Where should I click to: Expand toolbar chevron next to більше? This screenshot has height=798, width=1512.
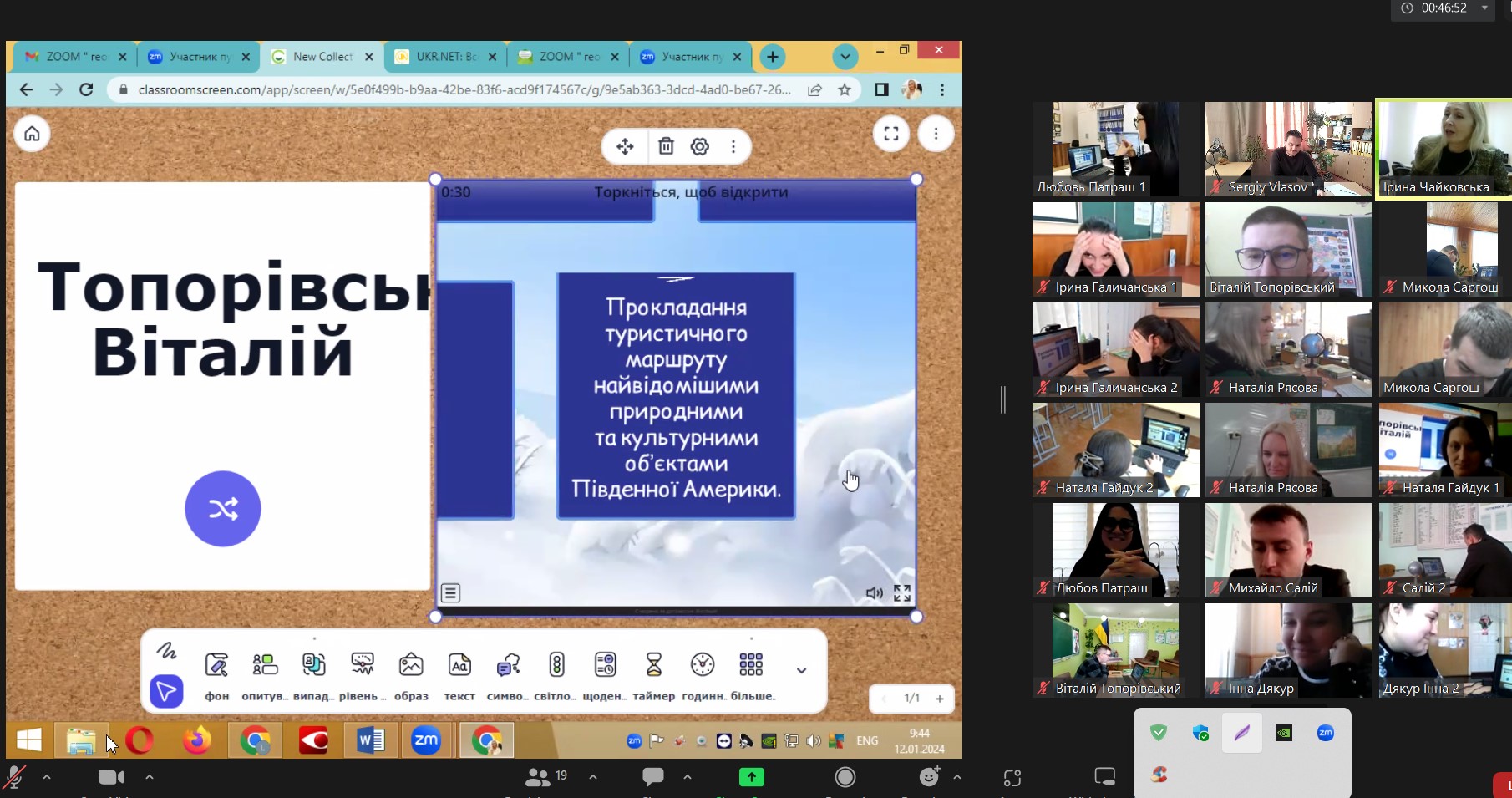[x=801, y=670]
